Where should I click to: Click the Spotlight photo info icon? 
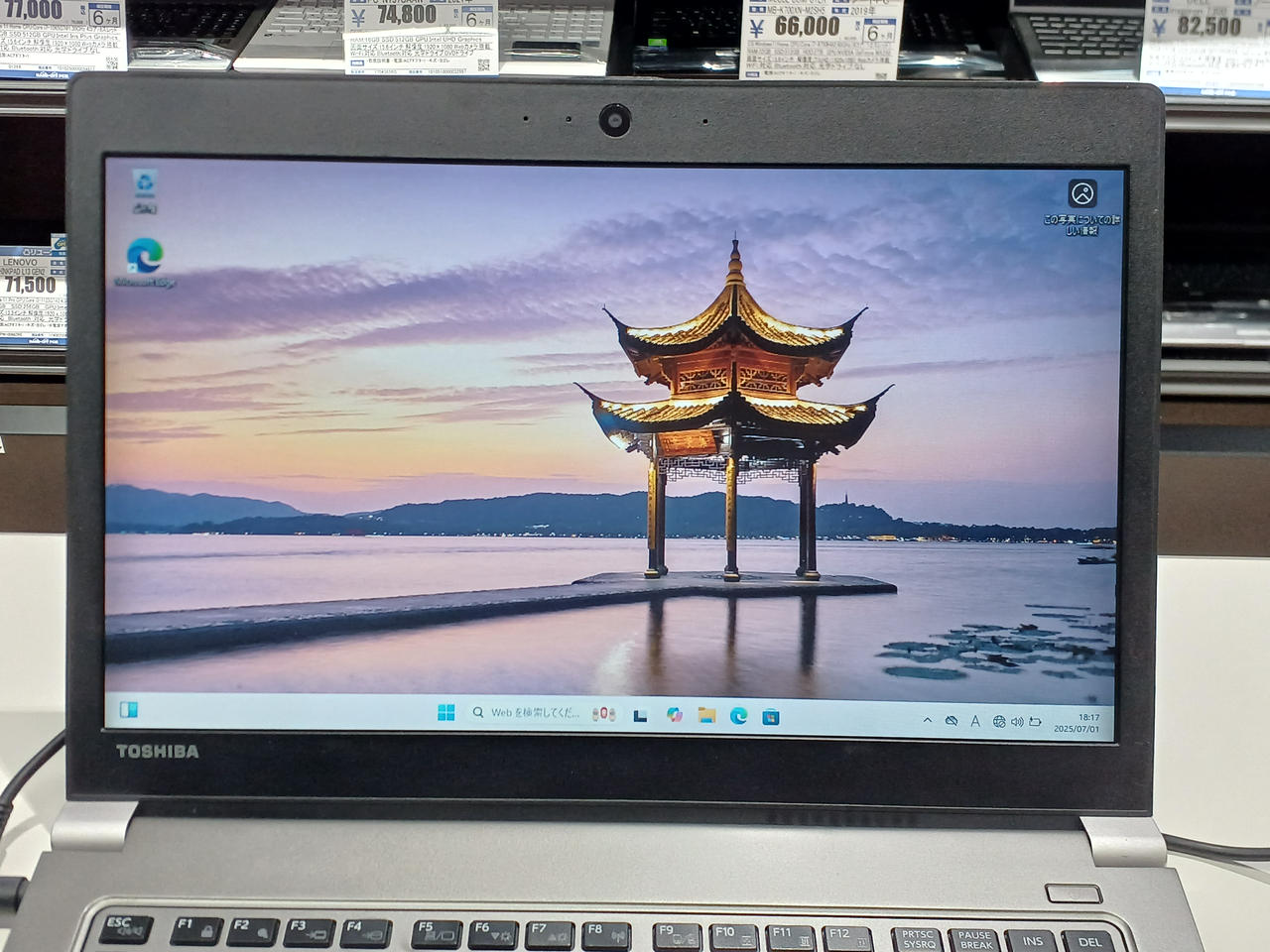[x=1081, y=193]
